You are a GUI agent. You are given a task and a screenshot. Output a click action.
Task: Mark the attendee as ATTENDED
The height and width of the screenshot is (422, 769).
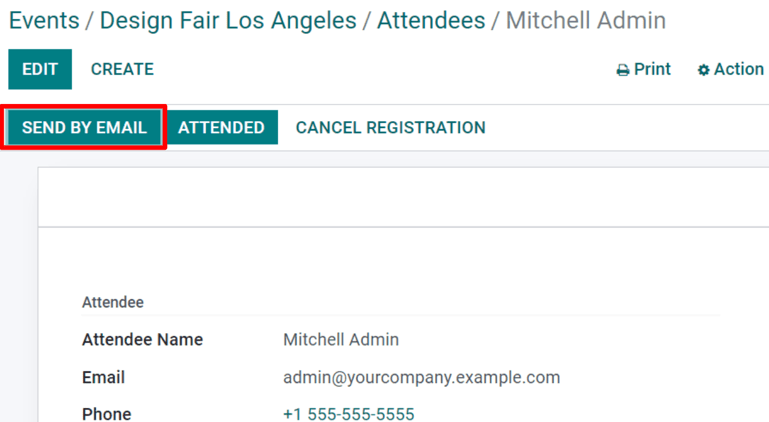(221, 128)
